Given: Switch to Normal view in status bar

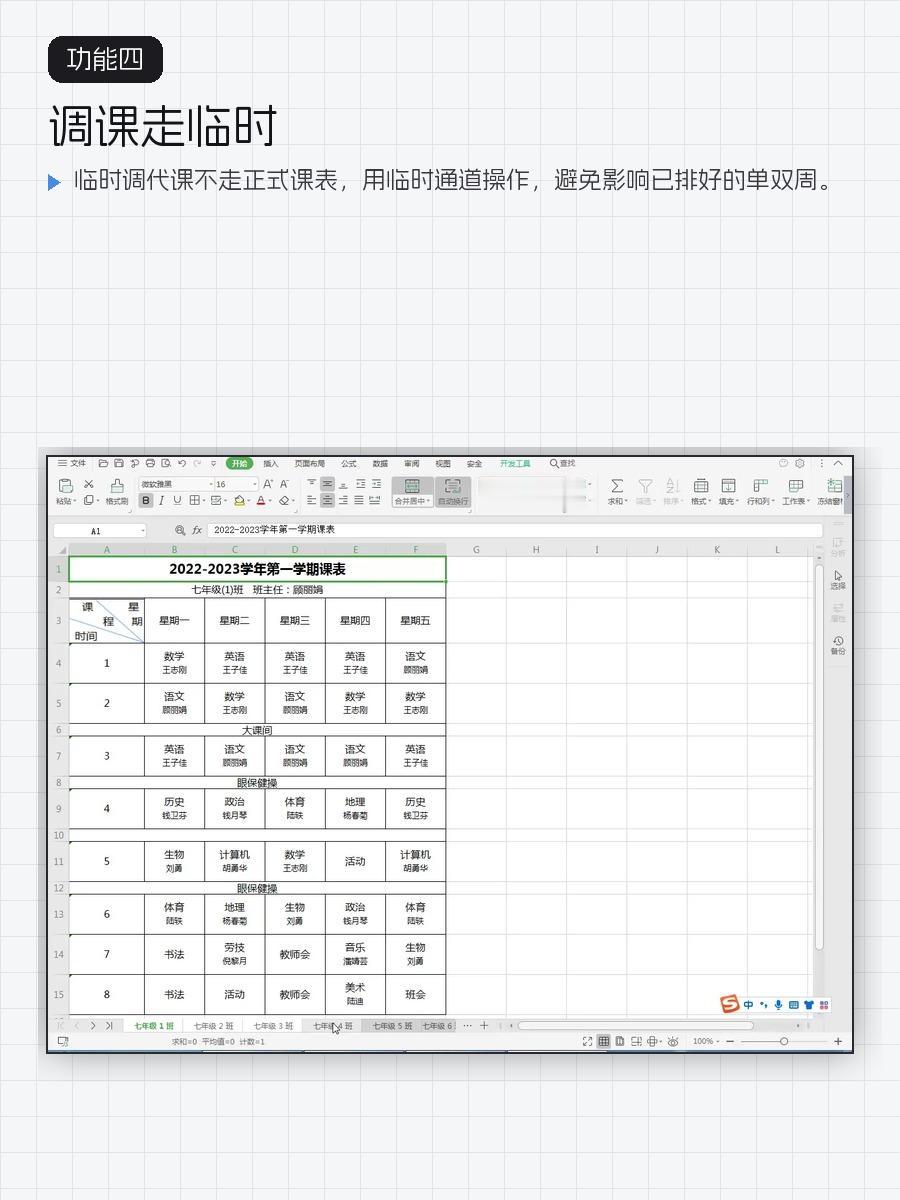Looking at the screenshot, I should click(x=603, y=1041).
